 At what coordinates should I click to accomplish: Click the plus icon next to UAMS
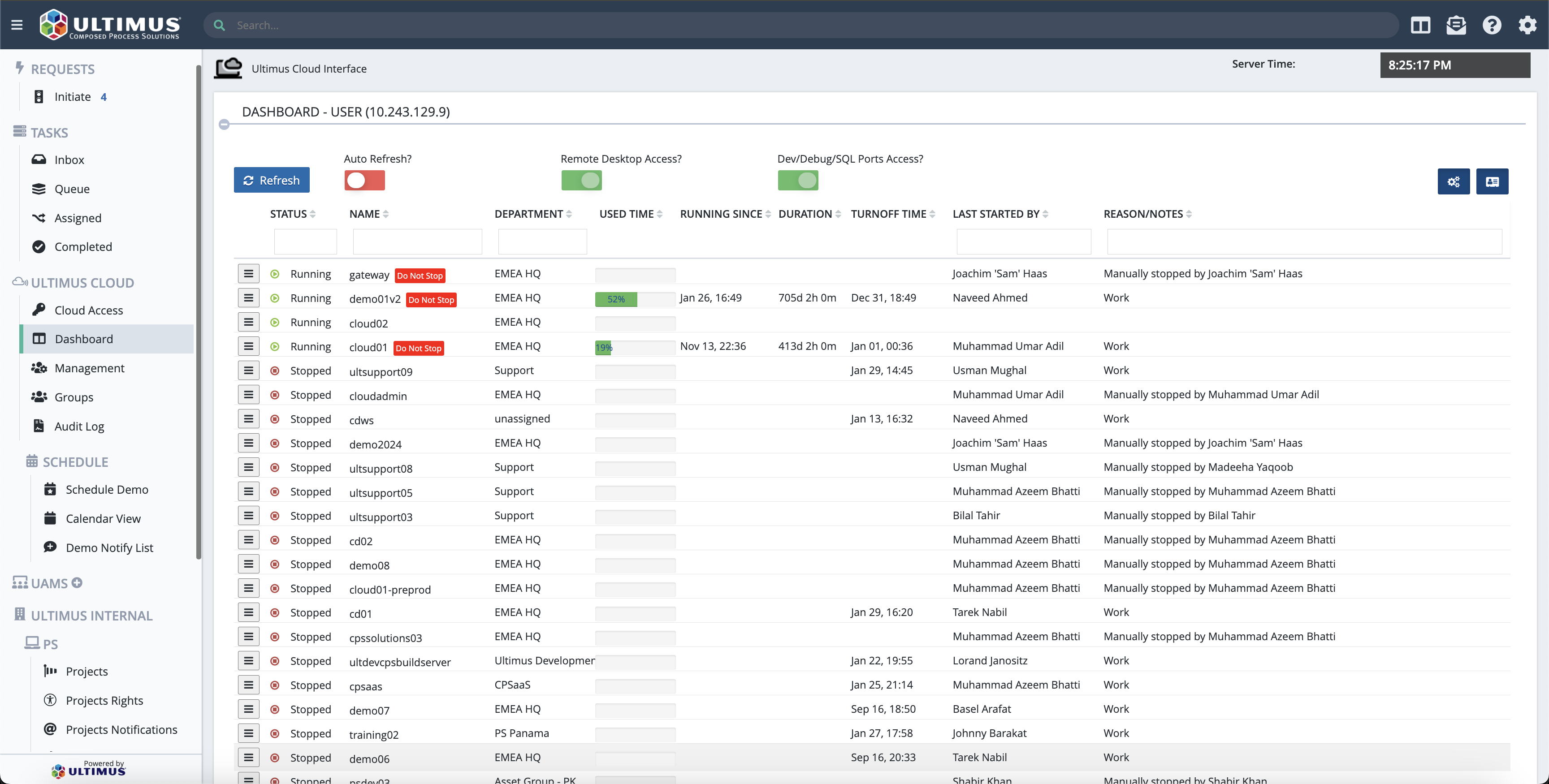pyautogui.click(x=77, y=582)
